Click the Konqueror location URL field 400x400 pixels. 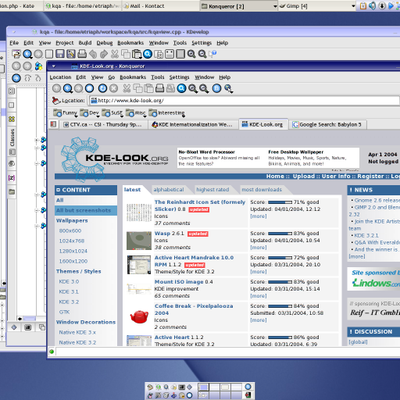click(244, 100)
